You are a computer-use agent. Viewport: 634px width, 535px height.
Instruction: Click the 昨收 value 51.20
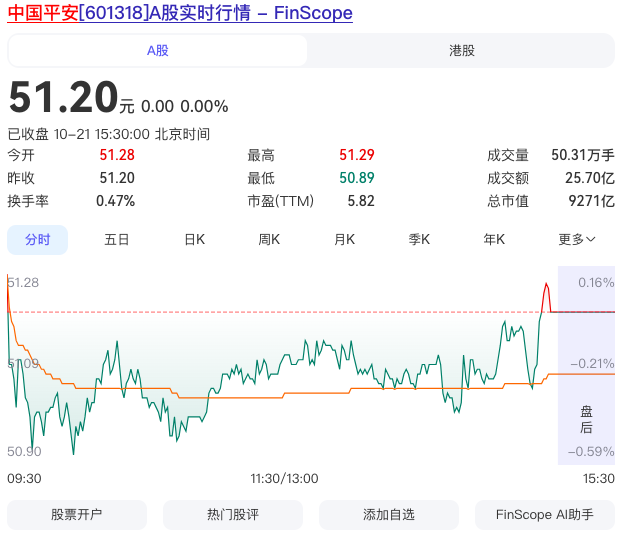point(117,178)
